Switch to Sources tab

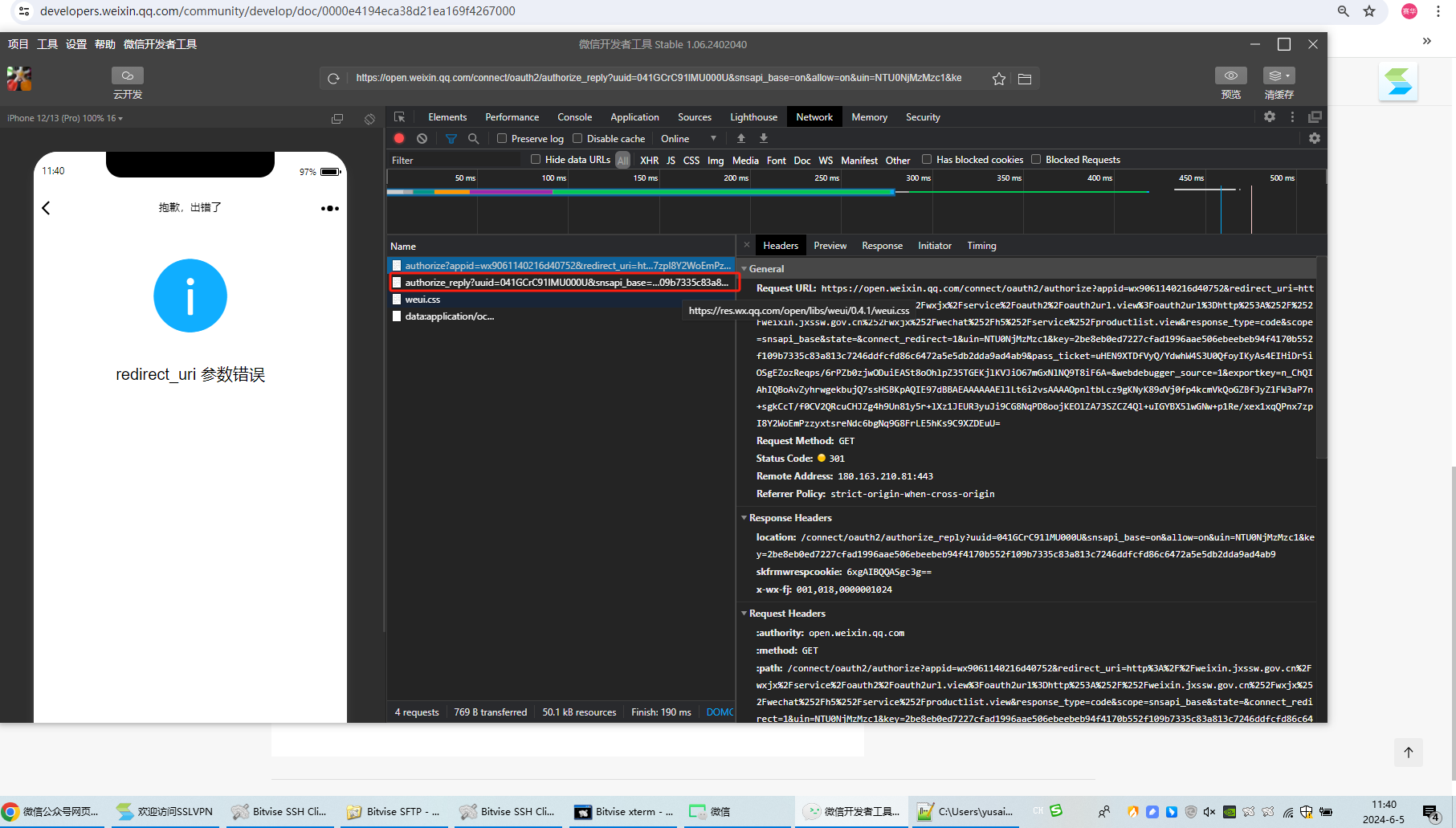(x=695, y=117)
